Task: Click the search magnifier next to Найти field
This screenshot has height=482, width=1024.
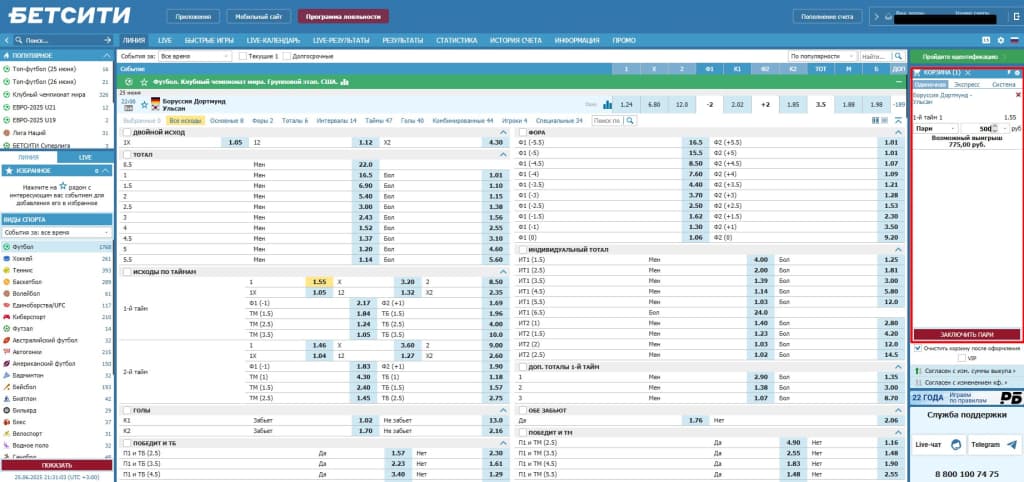Action: click(899, 57)
